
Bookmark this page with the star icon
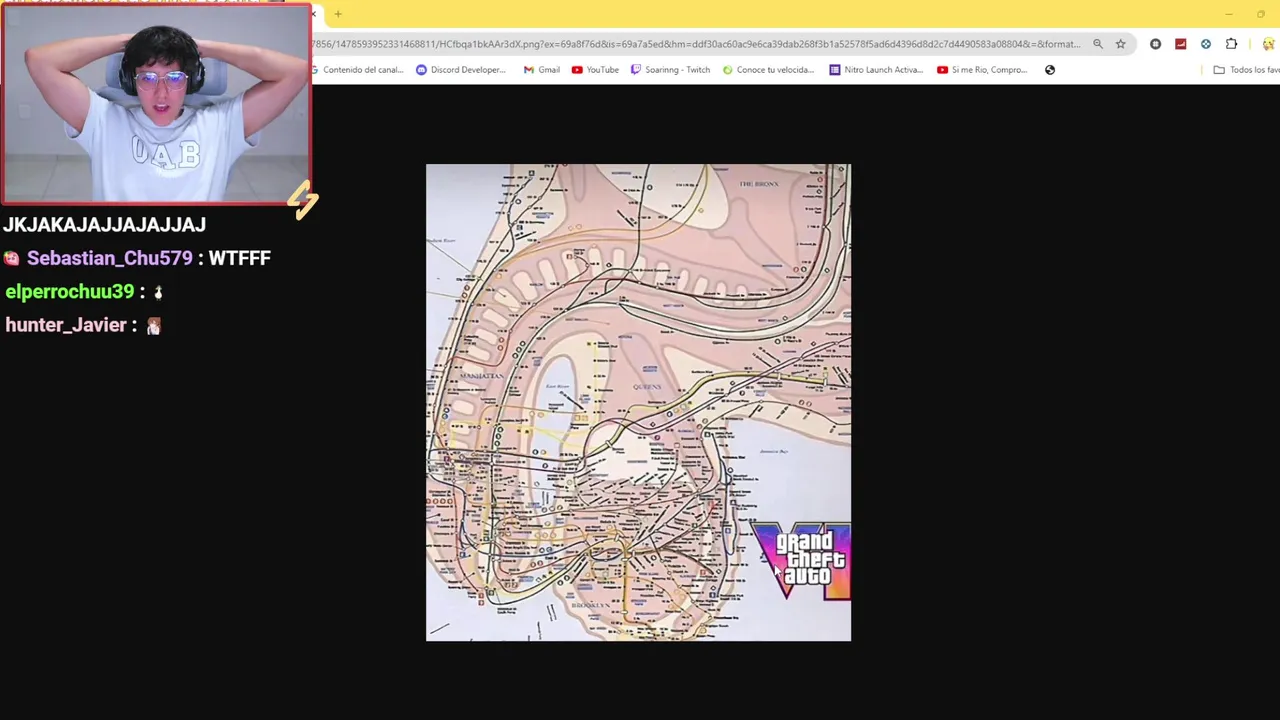point(1121,44)
